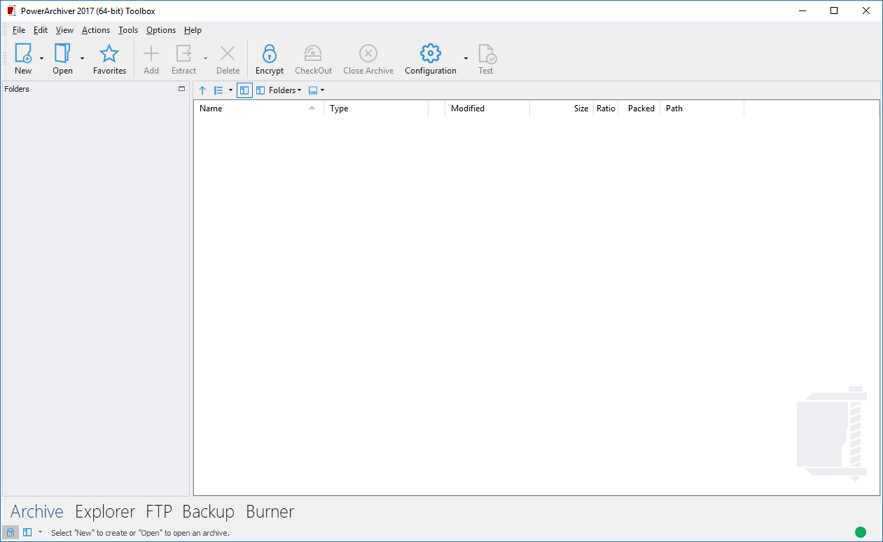Click the up one level arrow icon
The width and height of the screenshot is (883, 542).
(x=202, y=90)
